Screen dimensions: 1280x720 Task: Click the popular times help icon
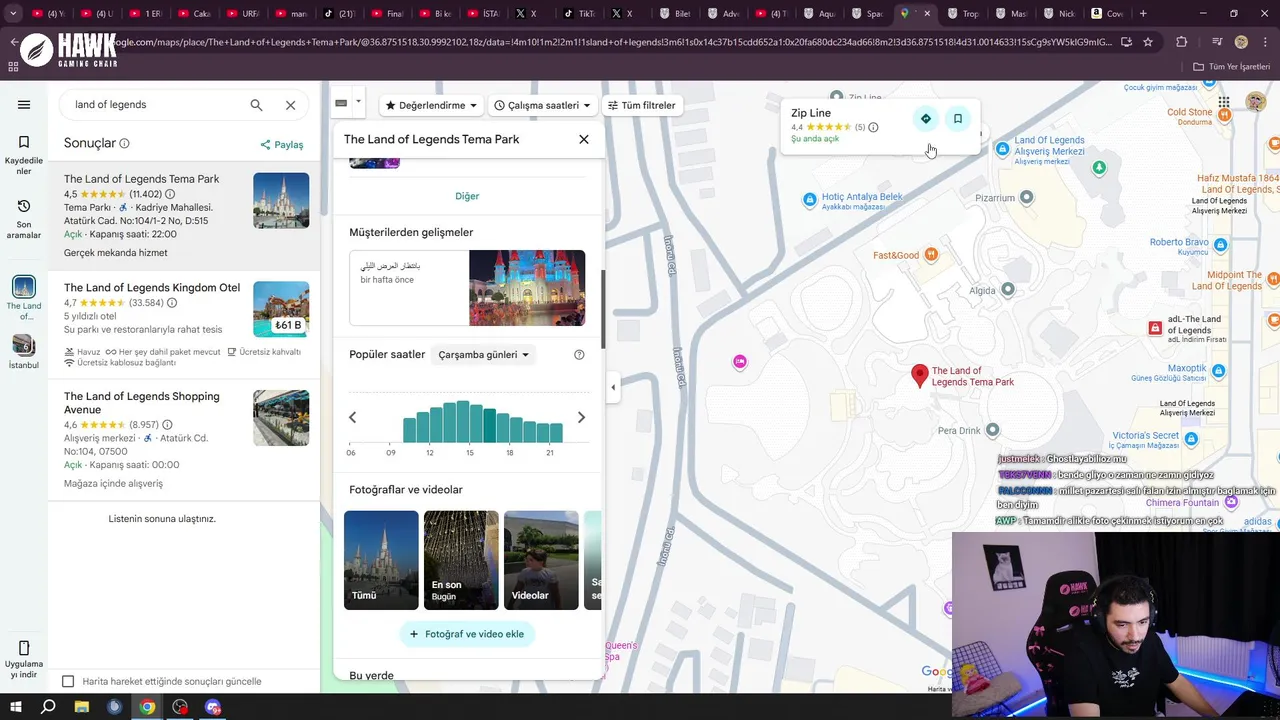tap(579, 355)
